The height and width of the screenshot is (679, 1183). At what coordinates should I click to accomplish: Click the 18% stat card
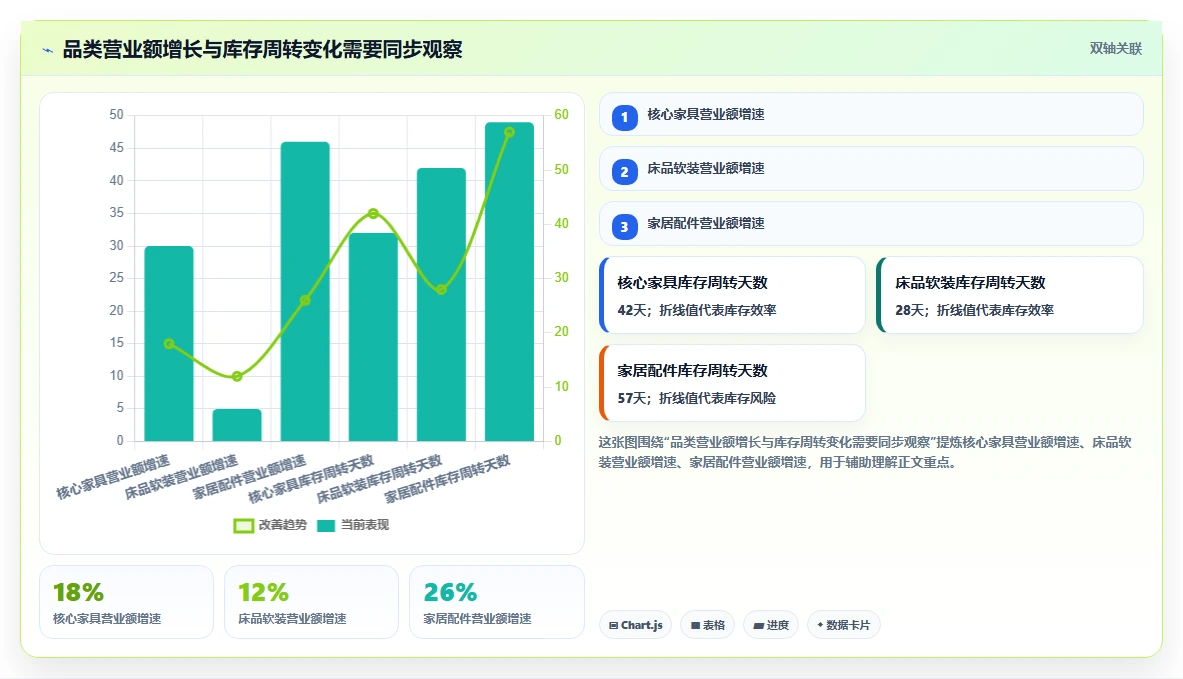point(126,602)
